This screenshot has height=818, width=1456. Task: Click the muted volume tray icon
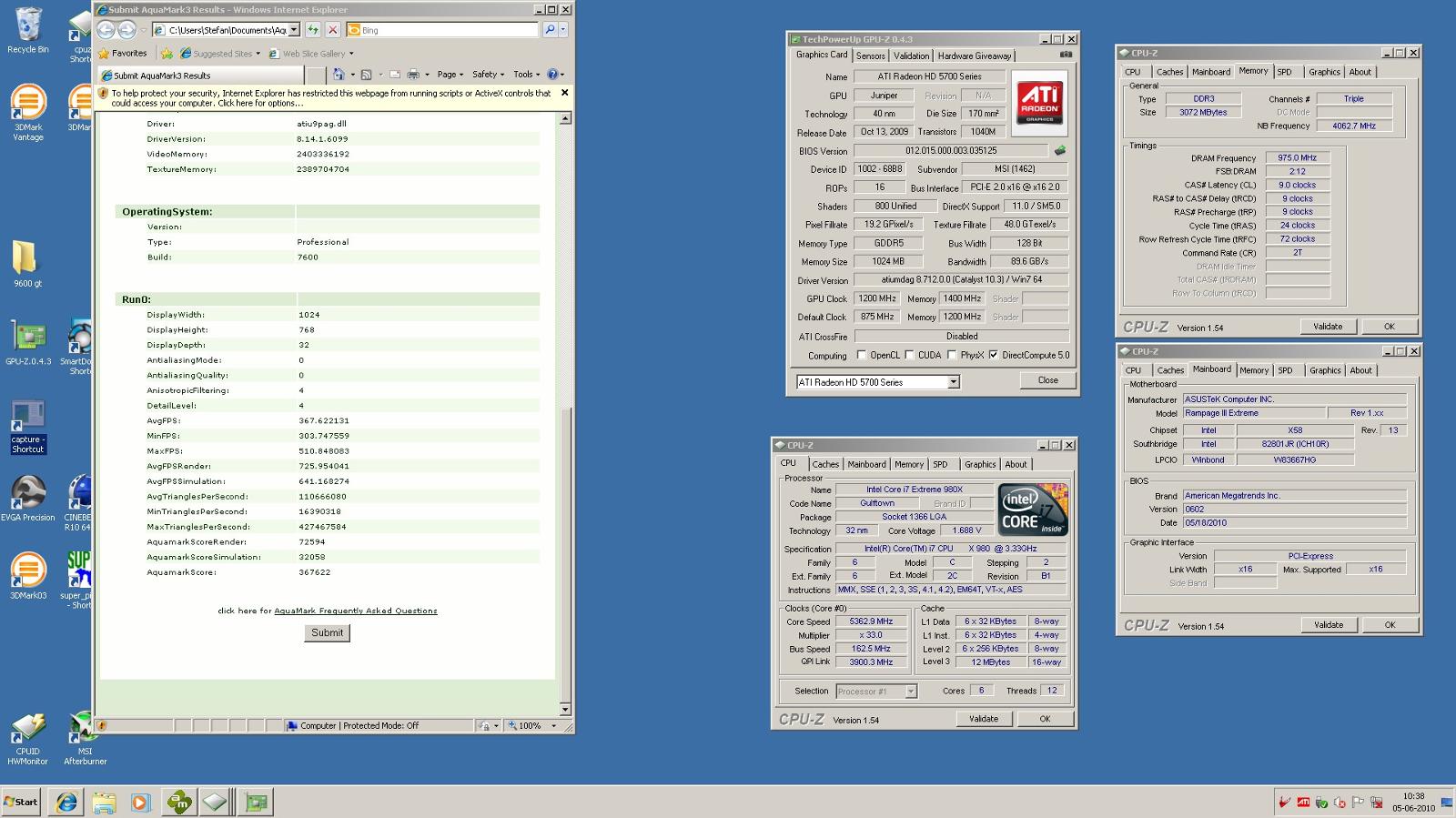click(1340, 803)
